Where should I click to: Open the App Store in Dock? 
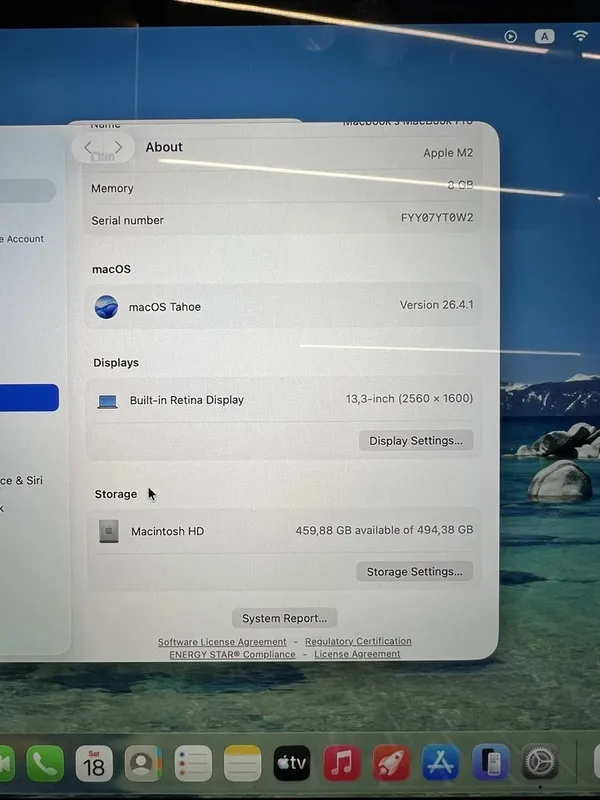(441, 764)
